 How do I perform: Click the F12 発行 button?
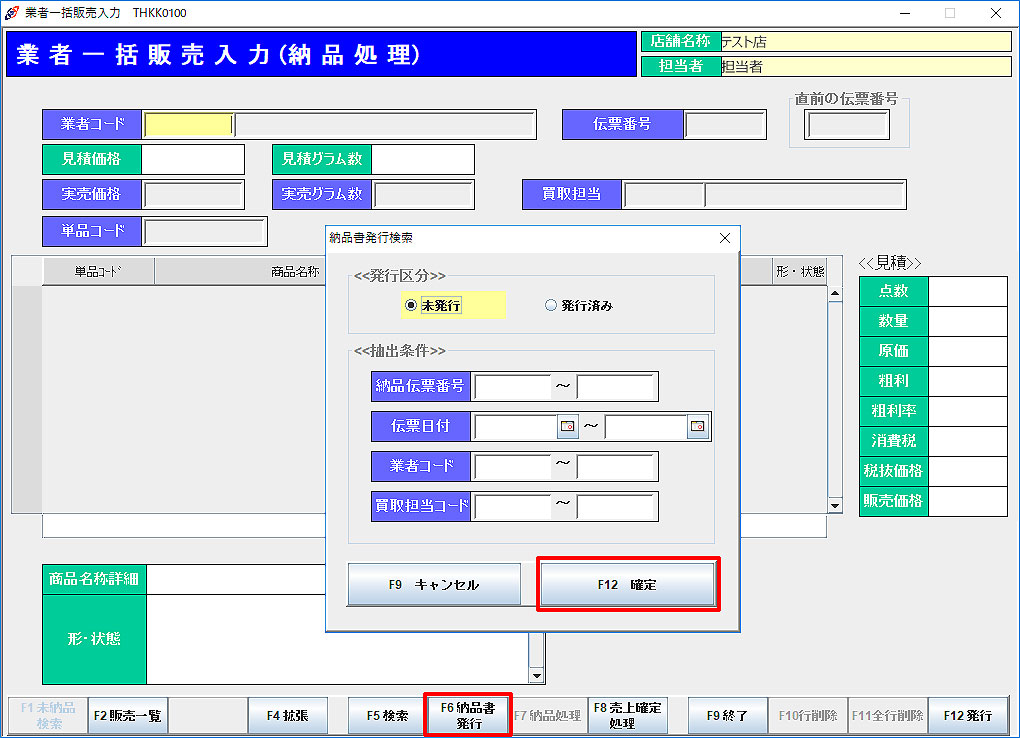pos(968,716)
